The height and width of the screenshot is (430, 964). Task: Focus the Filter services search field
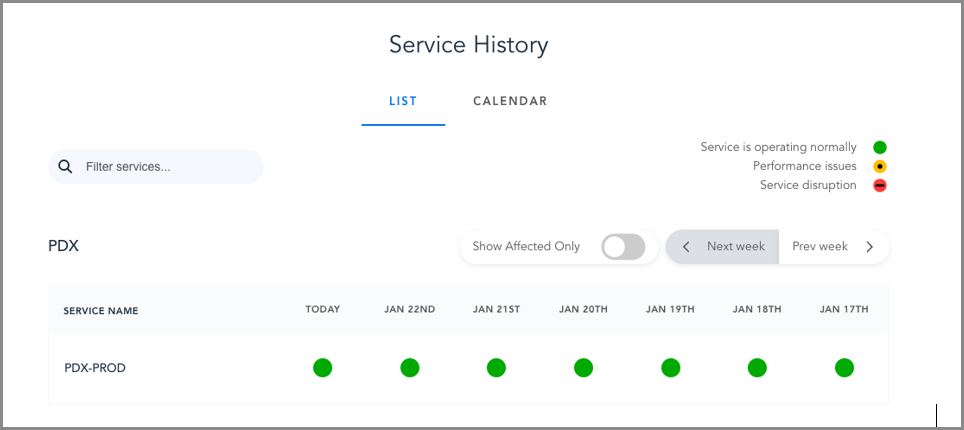point(165,167)
